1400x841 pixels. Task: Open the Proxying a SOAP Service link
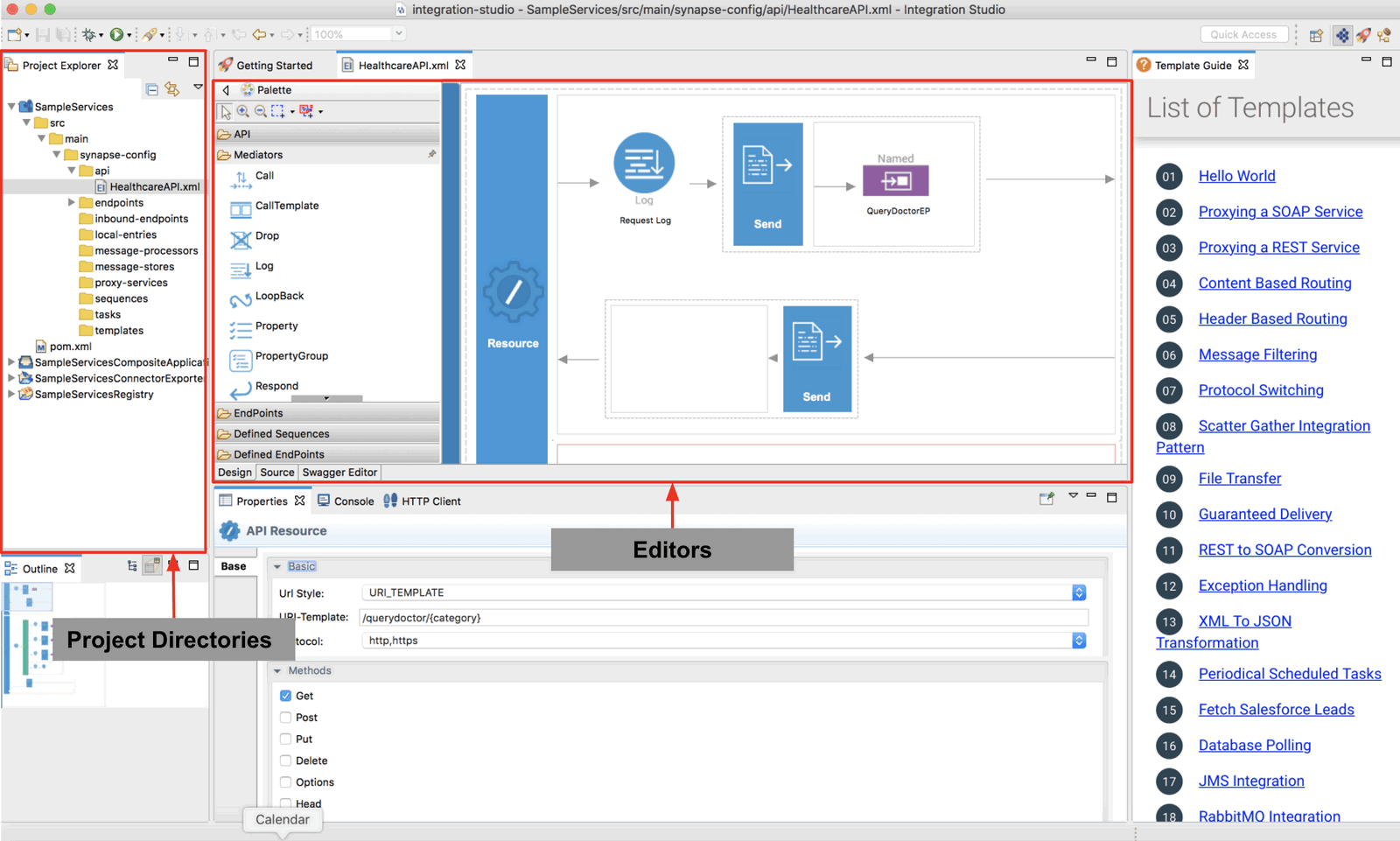[1280, 212]
